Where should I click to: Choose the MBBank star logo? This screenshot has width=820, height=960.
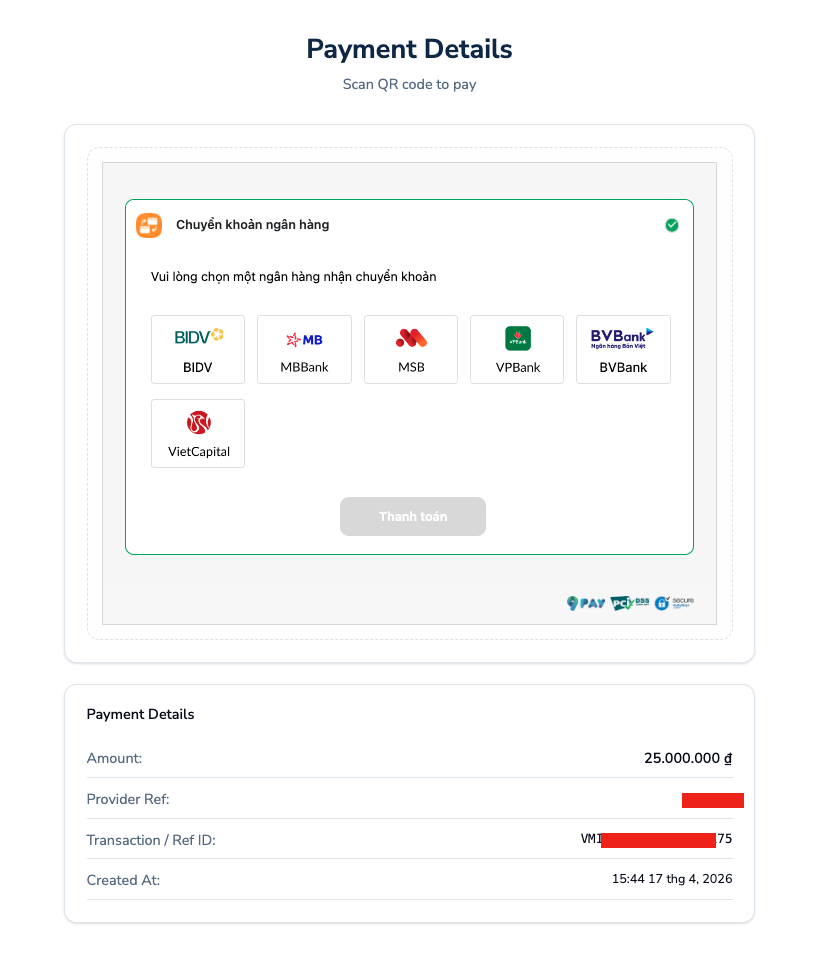[304, 339]
